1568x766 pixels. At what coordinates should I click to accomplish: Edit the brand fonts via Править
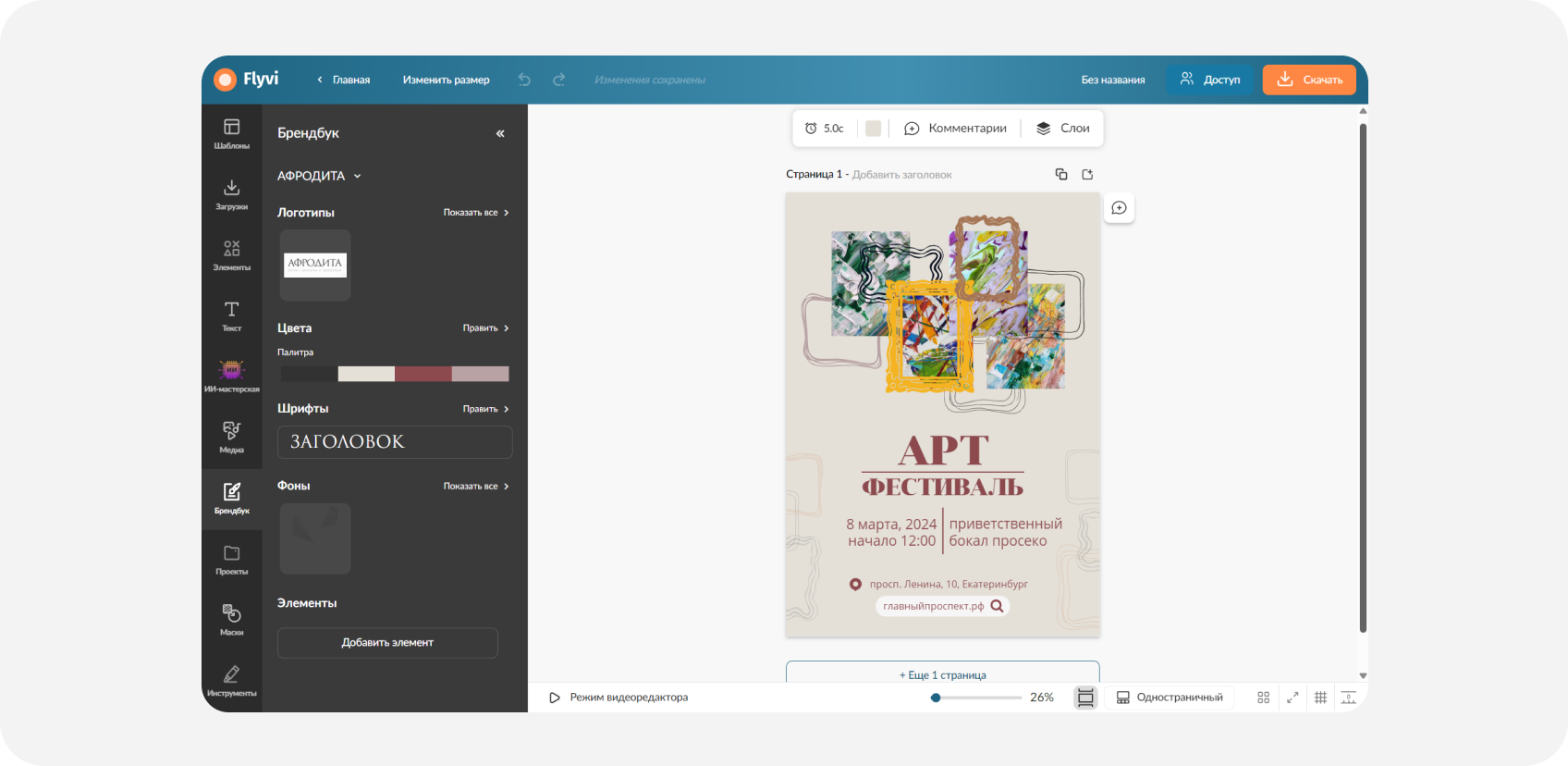point(486,409)
